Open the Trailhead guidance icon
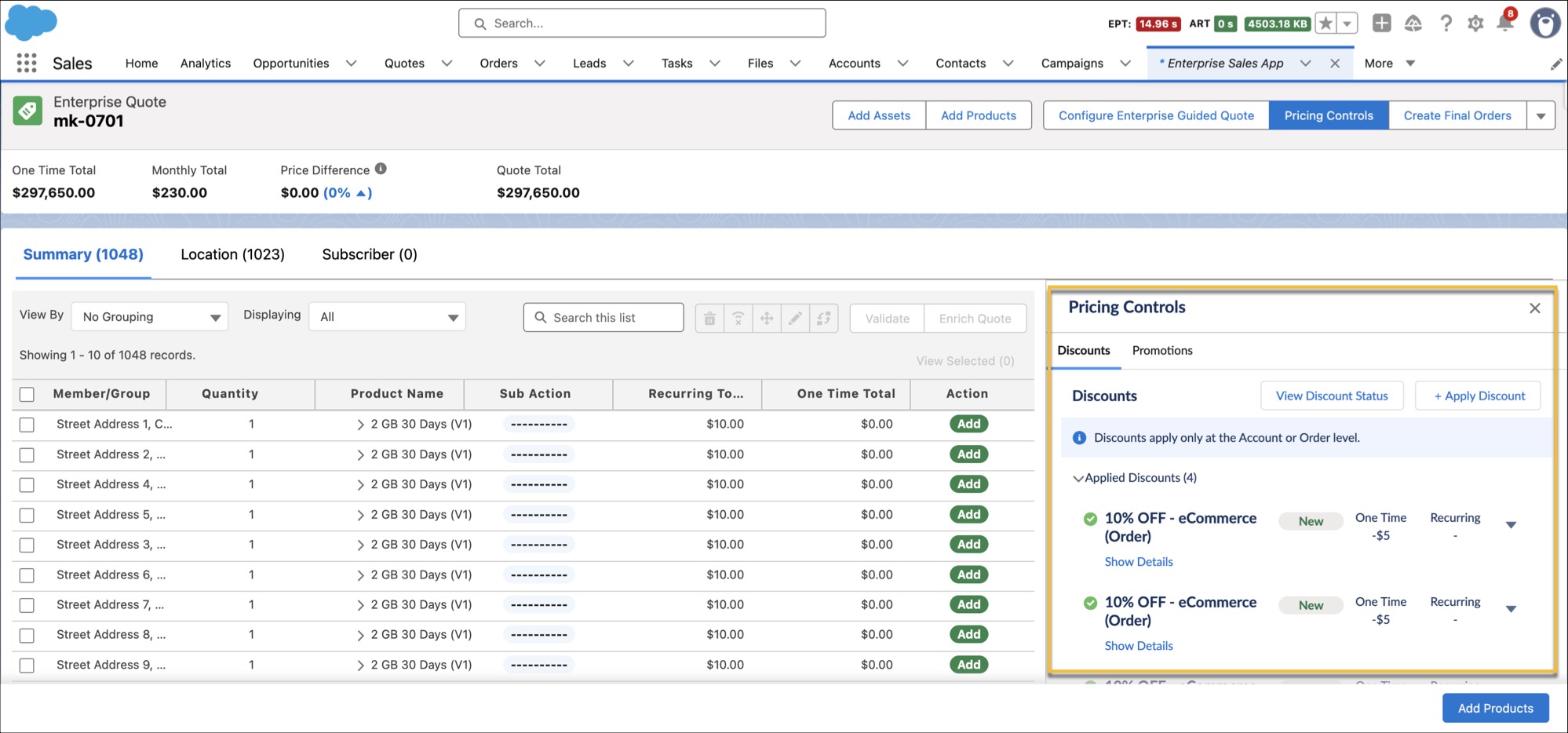The image size is (1568, 733). pyautogui.click(x=1413, y=24)
